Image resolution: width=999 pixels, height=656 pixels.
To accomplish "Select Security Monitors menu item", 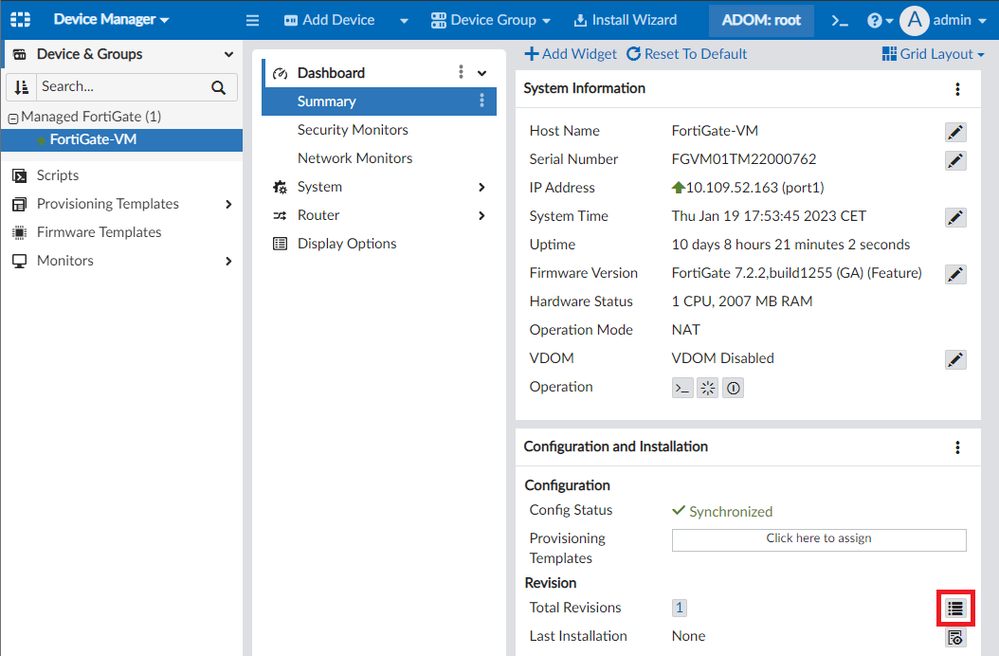I will tap(352, 130).
